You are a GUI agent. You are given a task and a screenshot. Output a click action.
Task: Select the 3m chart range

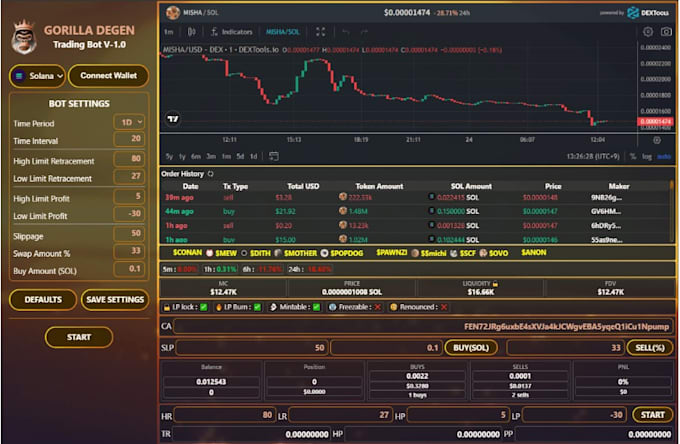point(211,156)
